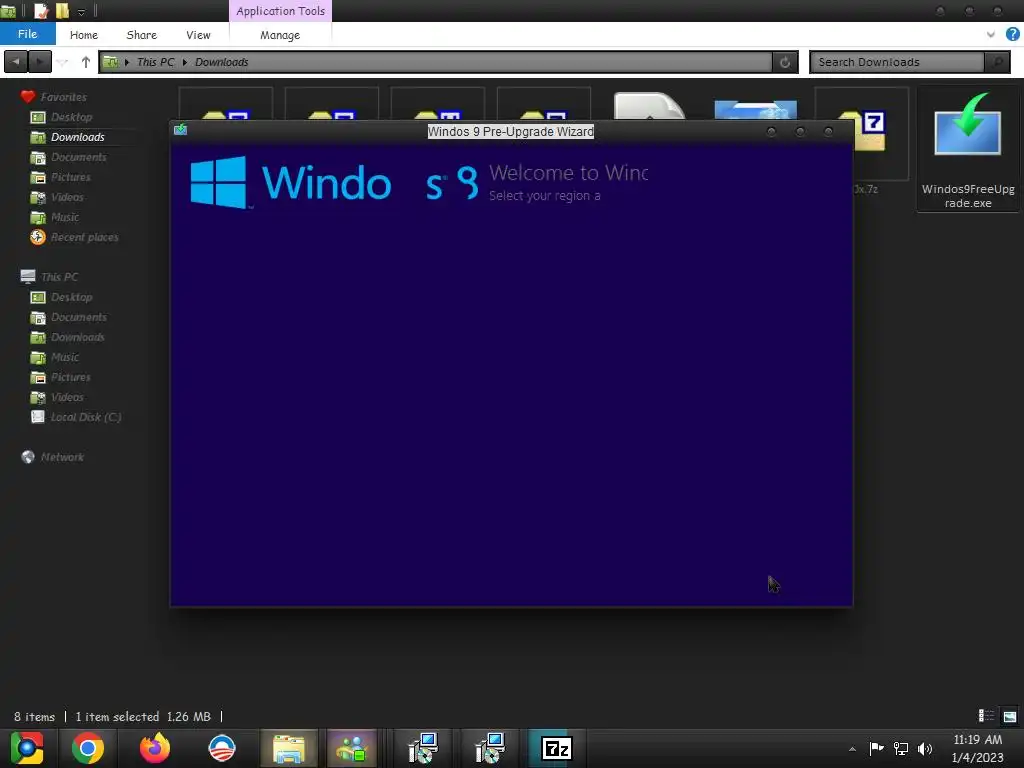
Task: Select Downloads under Favorites
Action: [67, 137]
